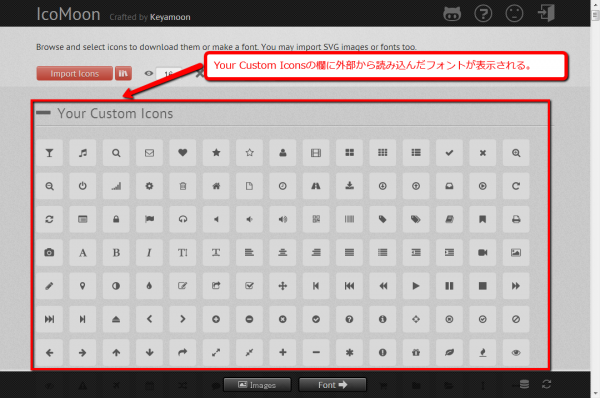Select the home house icon
600x398 pixels.
point(216,186)
